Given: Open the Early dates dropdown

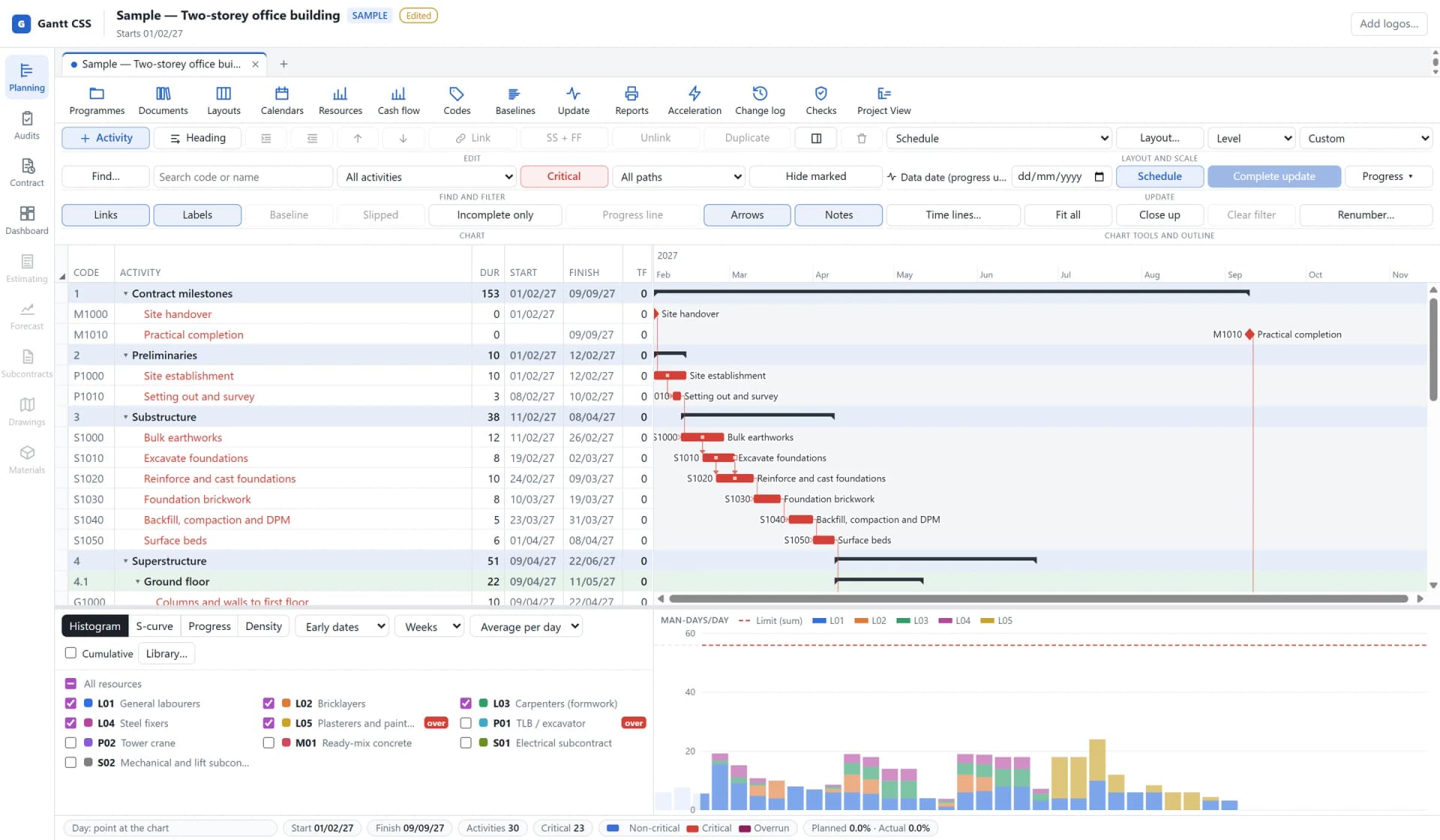Looking at the screenshot, I should pyautogui.click(x=343, y=626).
